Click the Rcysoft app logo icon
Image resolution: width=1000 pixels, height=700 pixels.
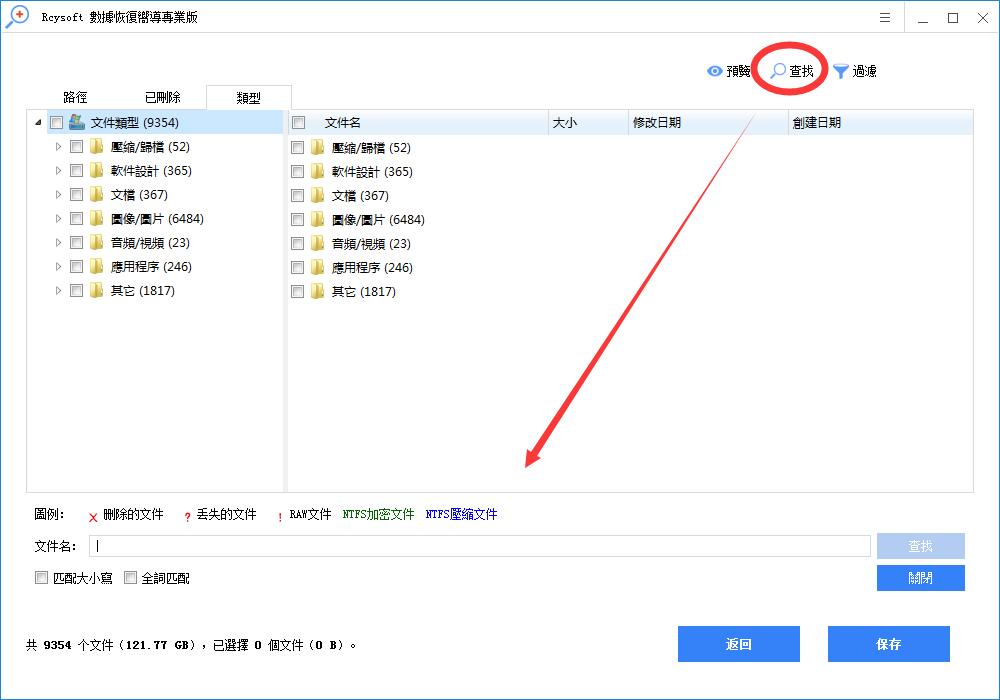point(16,17)
